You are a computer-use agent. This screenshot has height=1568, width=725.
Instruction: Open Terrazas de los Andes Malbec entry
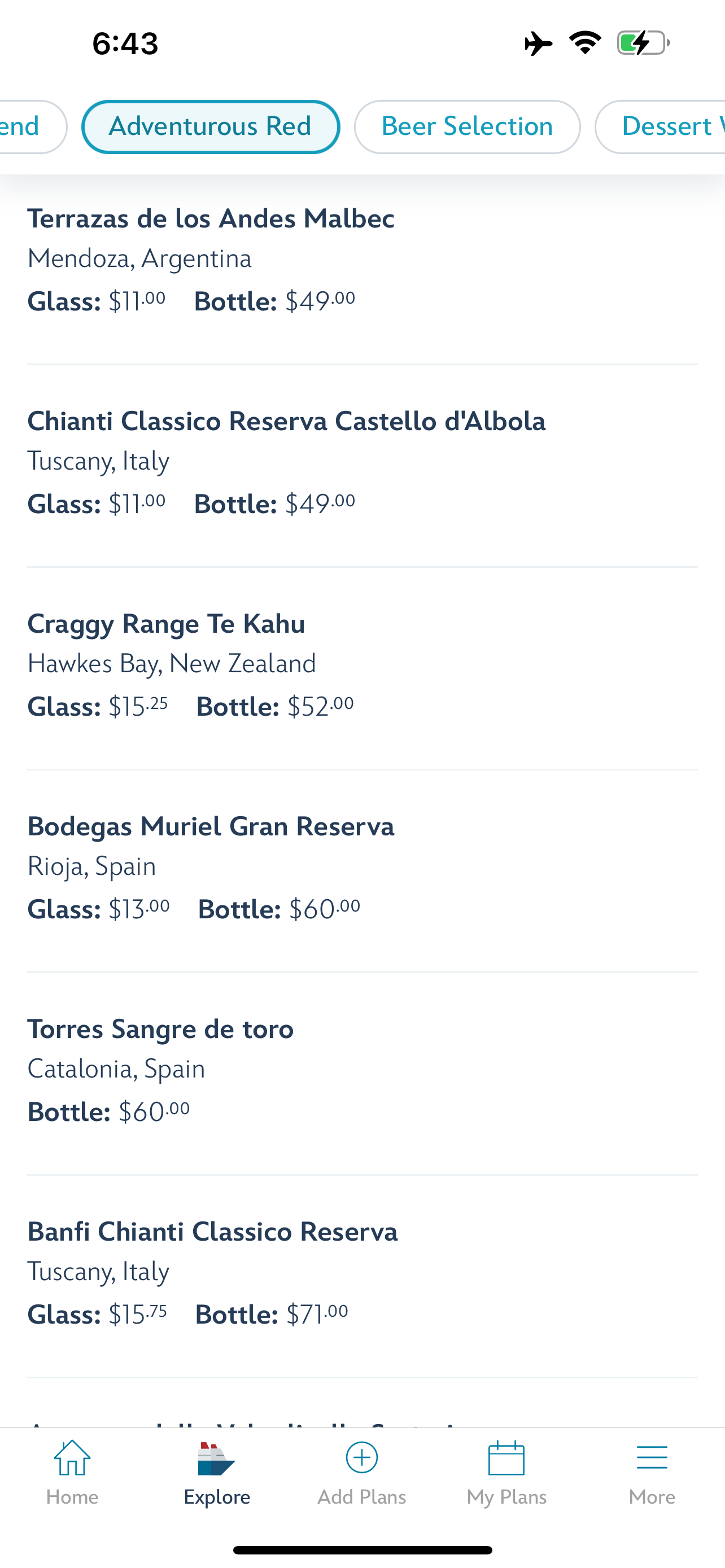click(211, 219)
